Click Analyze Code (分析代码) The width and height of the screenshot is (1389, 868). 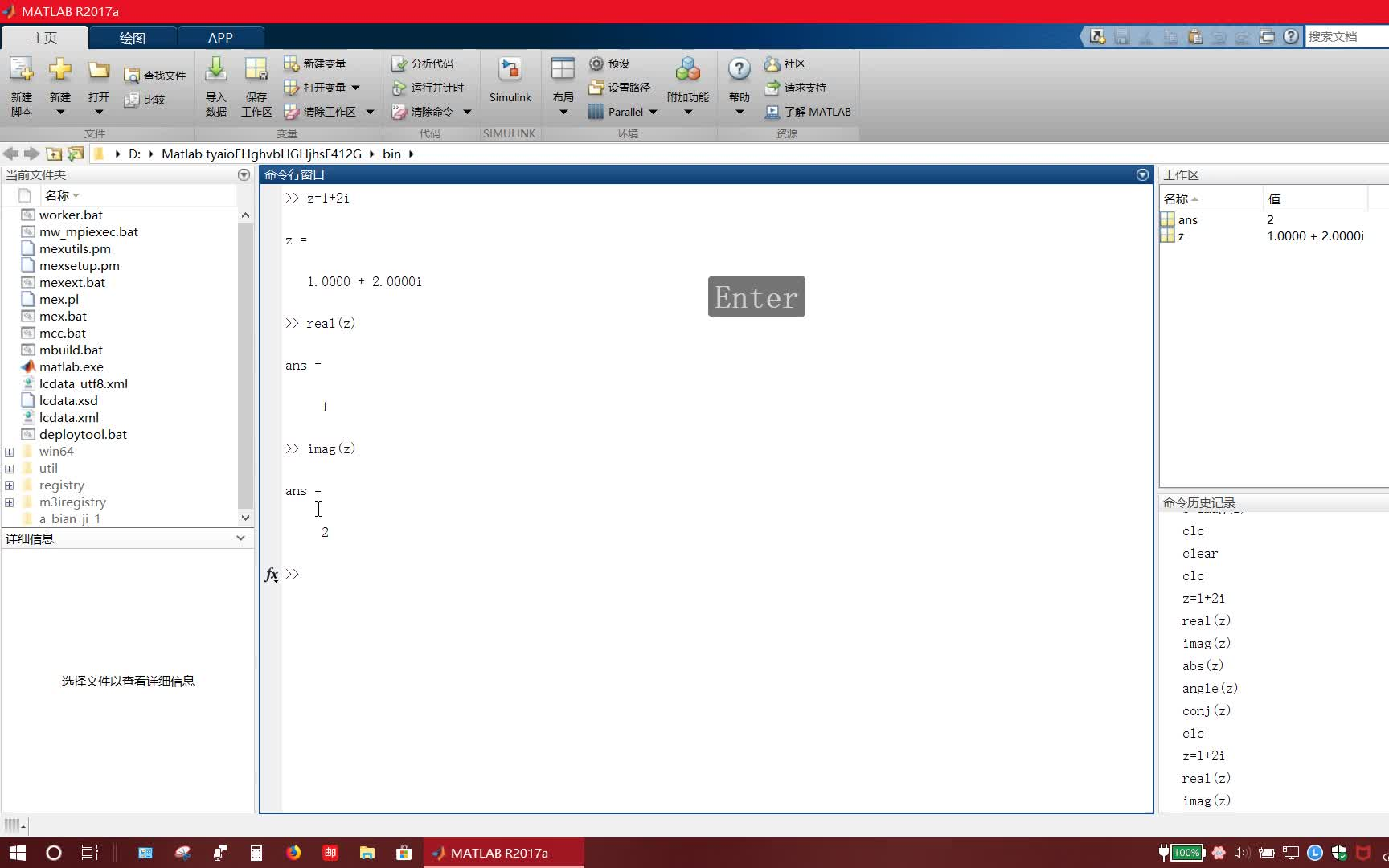click(423, 63)
